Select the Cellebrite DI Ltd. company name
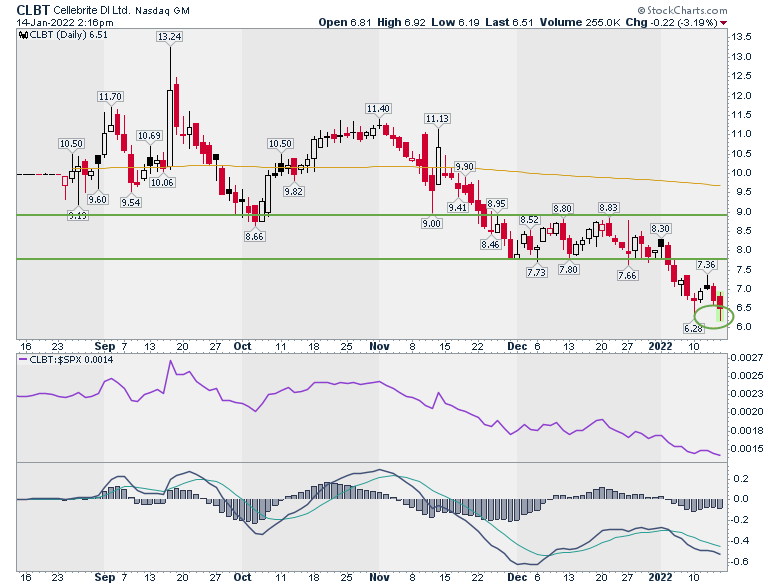 click(x=92, y=10)
